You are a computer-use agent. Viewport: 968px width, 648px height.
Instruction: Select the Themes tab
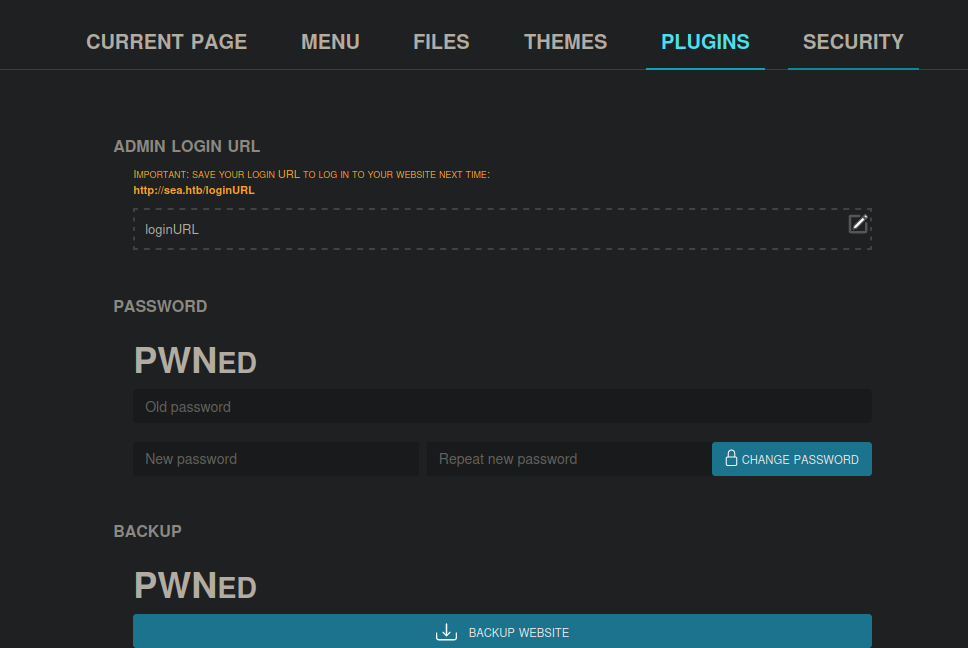point(565,42)
